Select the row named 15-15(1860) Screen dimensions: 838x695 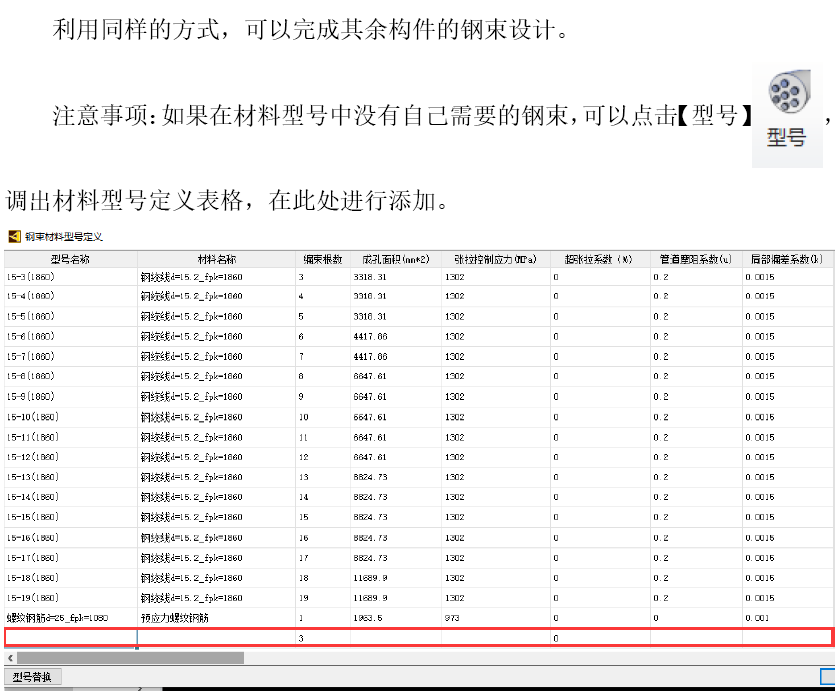tap(419, 517)
